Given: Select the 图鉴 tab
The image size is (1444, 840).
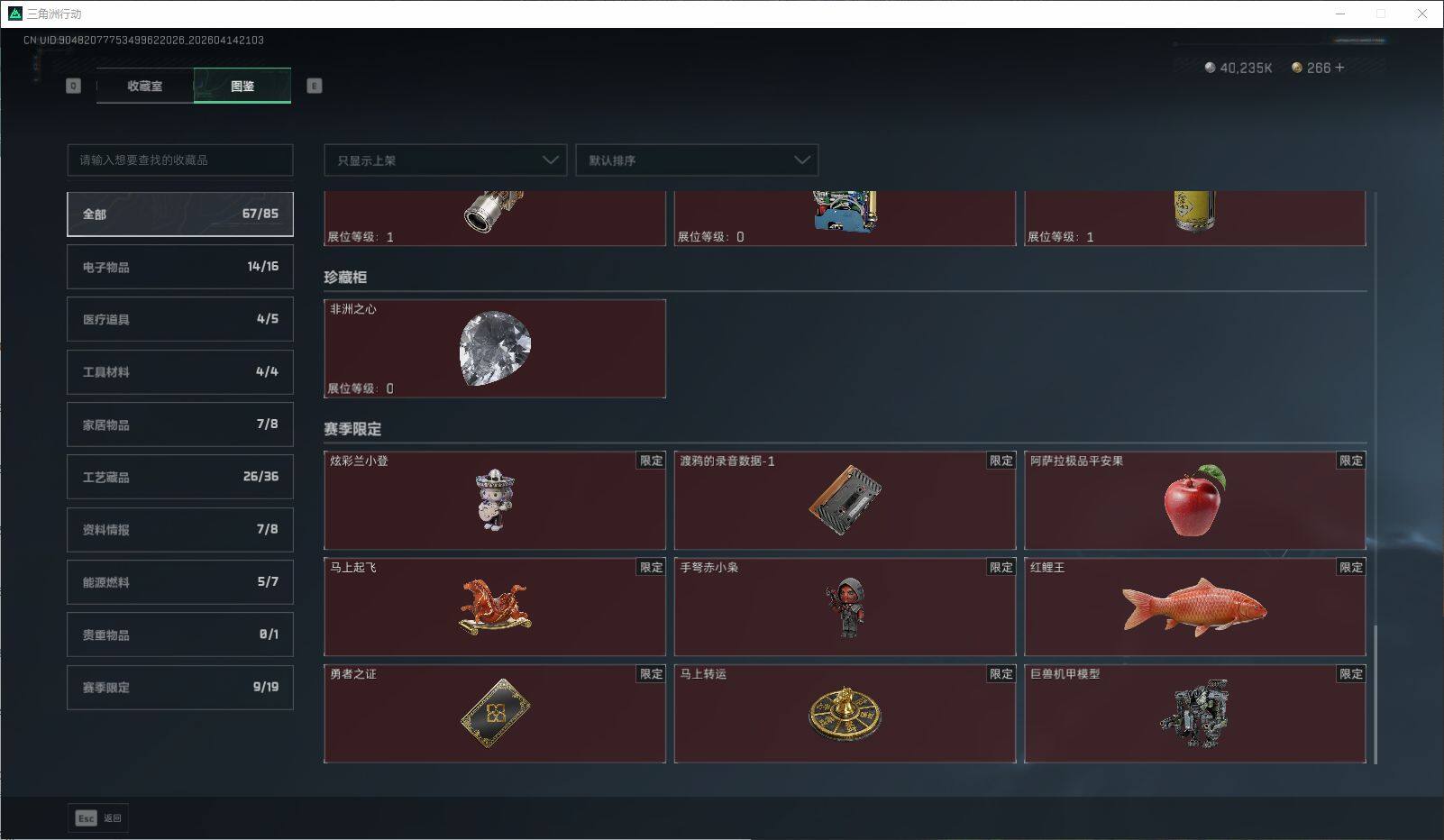Looking at the screenshot, I should pos(242,86).
